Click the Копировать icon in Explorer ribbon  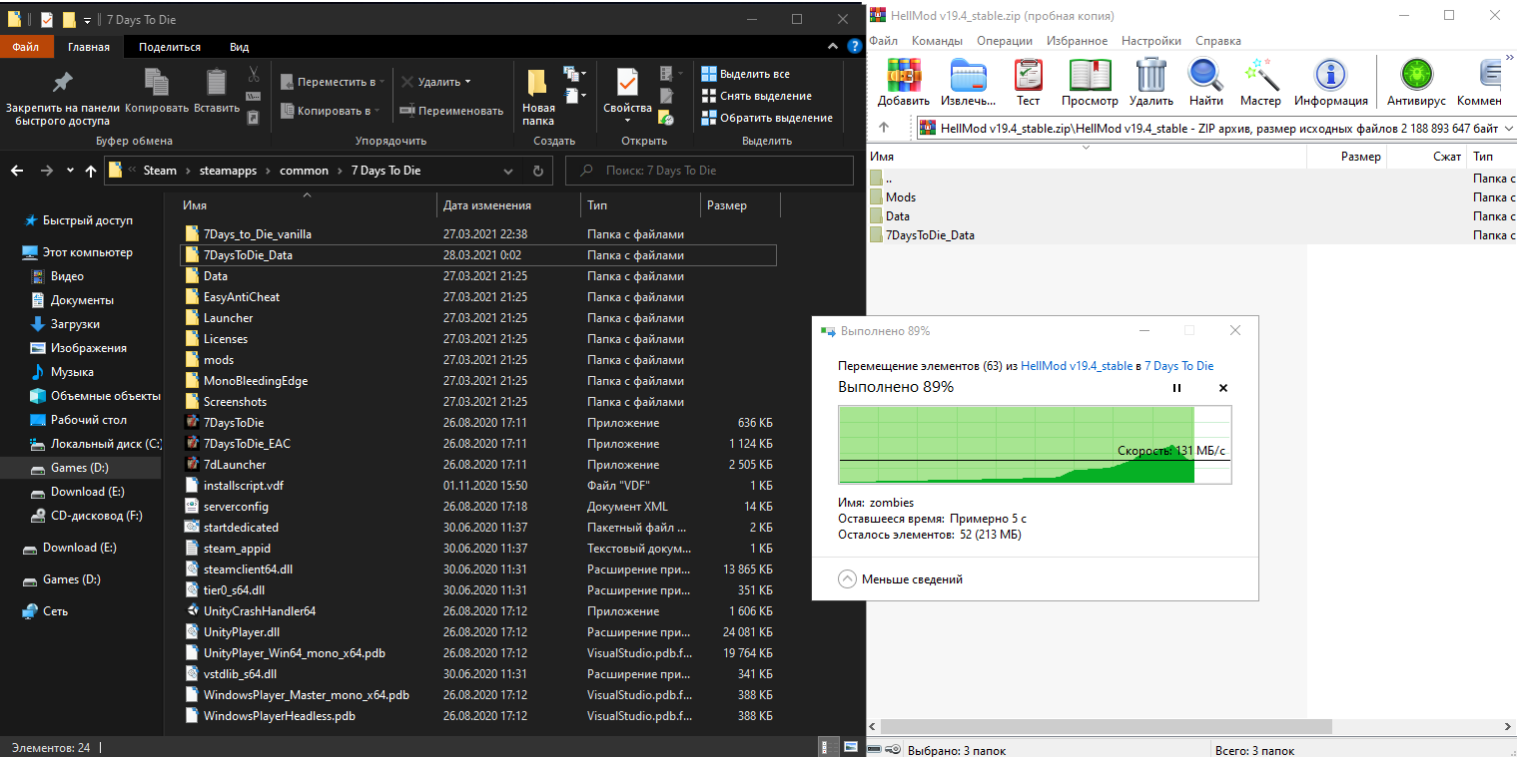(x=157, y=82)
